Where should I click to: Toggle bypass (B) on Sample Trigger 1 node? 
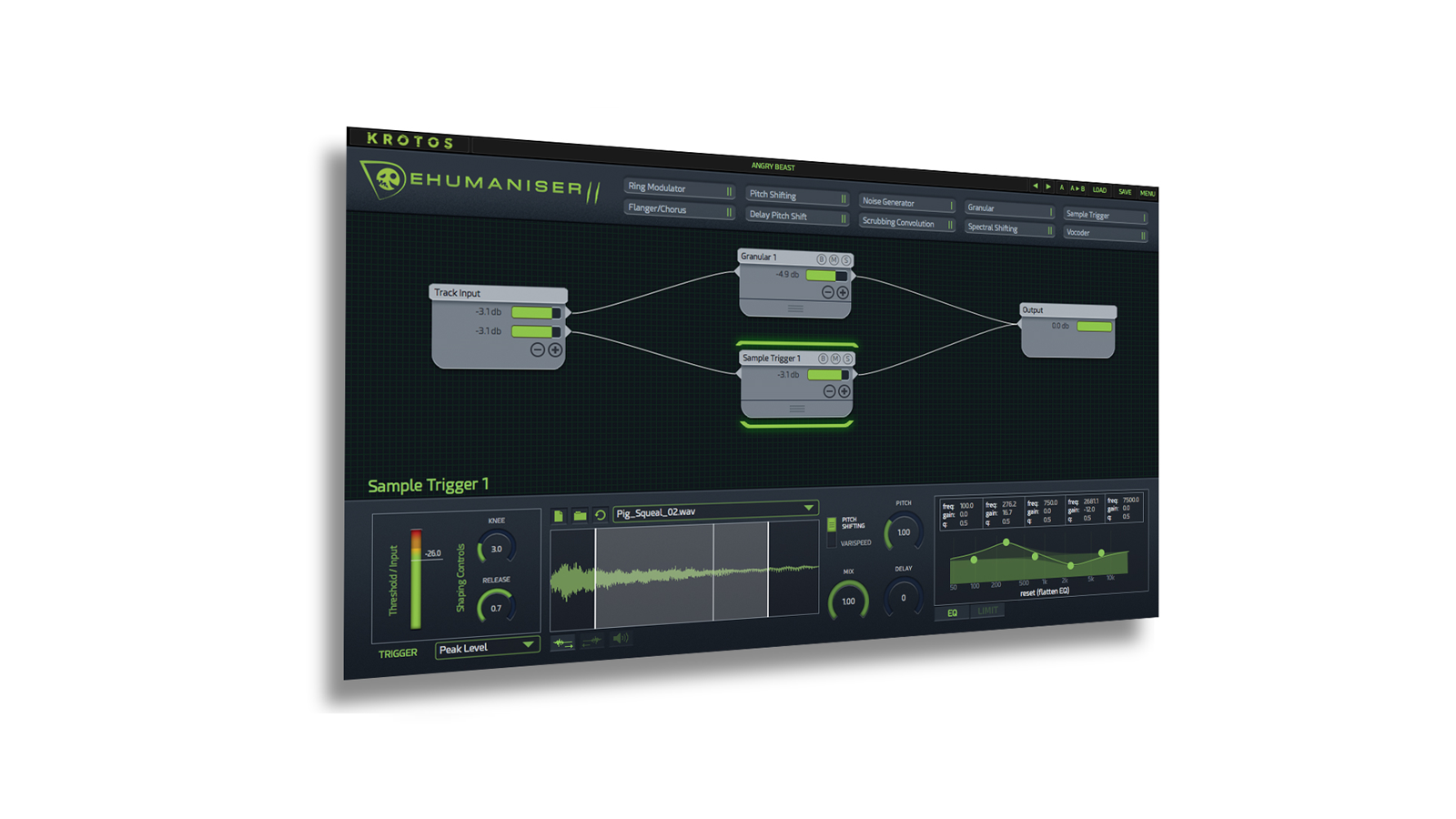pyautogui.click(x=823, y=359)
